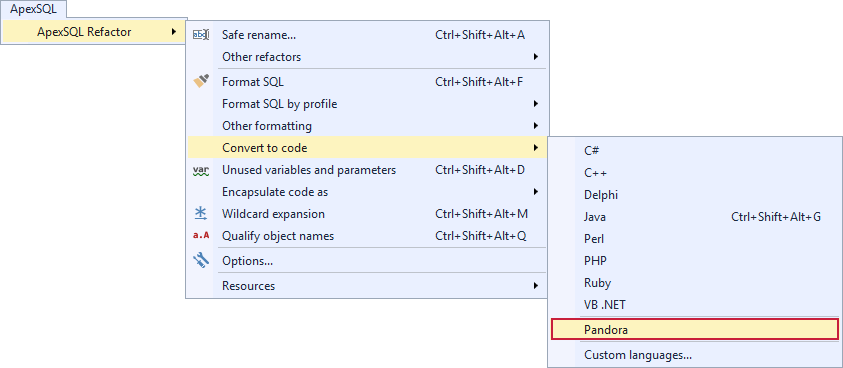Open the Encapsulate code as entry
The image size is (843, 368).
coord(367,192)
